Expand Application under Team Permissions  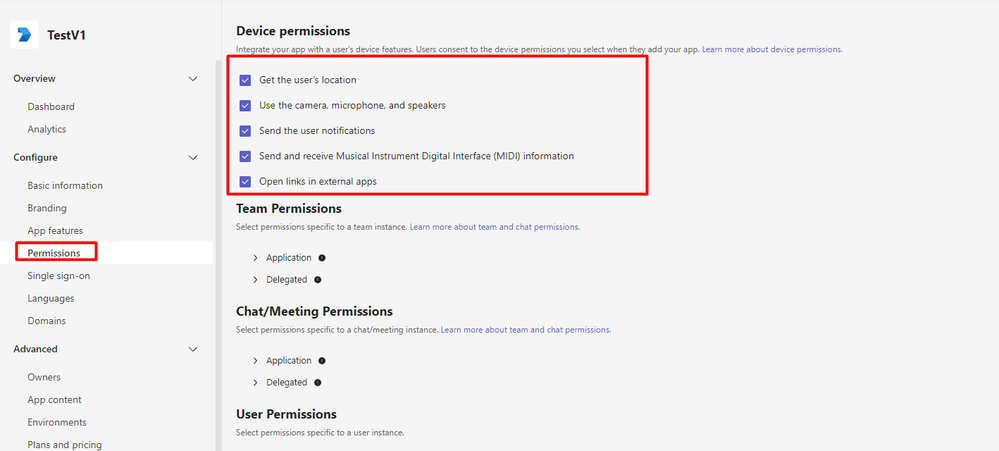point(255,258)
